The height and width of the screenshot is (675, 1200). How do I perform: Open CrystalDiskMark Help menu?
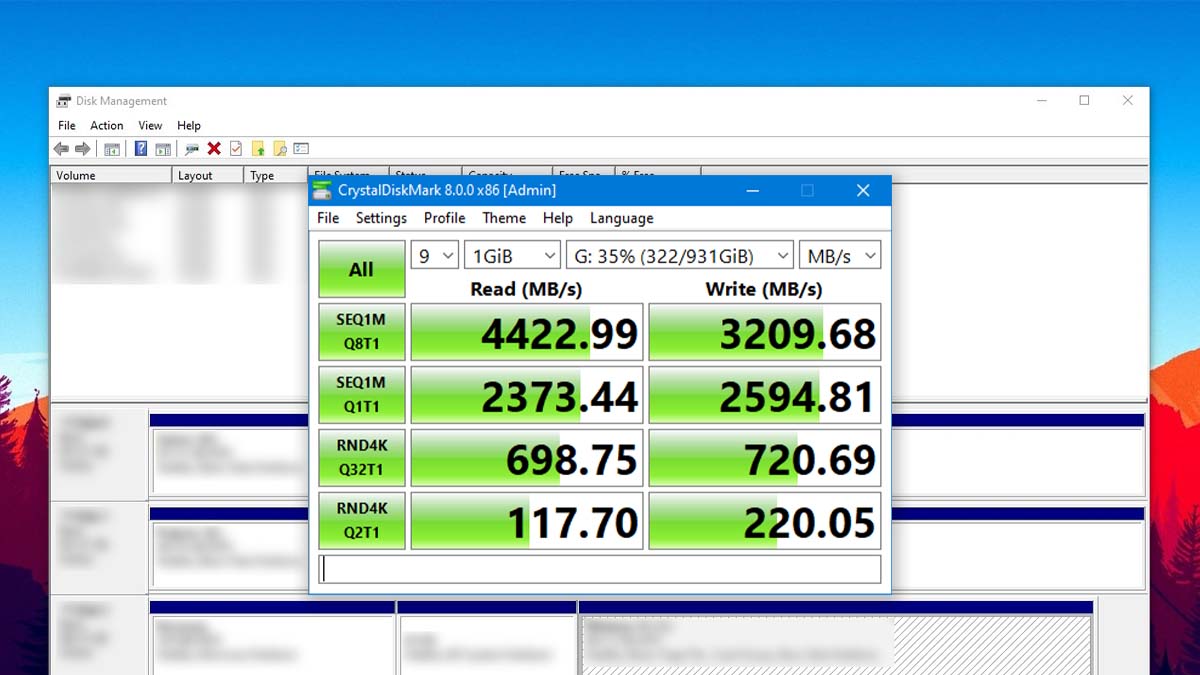coord(558,218)
